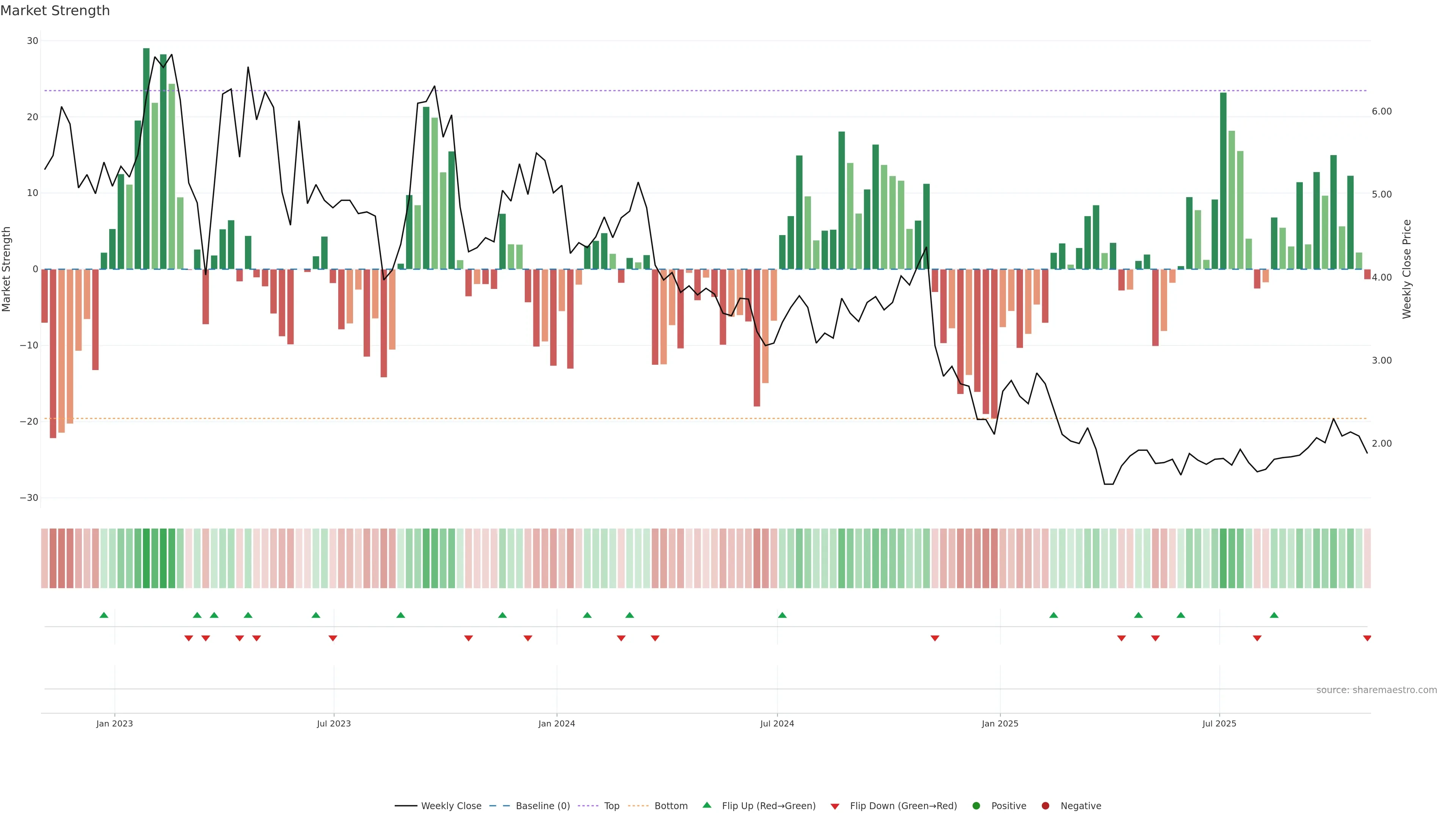1456x819 pixels.
Task: Click the flip-up marker just after Jul 2024
Action: (x=782, y=615)
